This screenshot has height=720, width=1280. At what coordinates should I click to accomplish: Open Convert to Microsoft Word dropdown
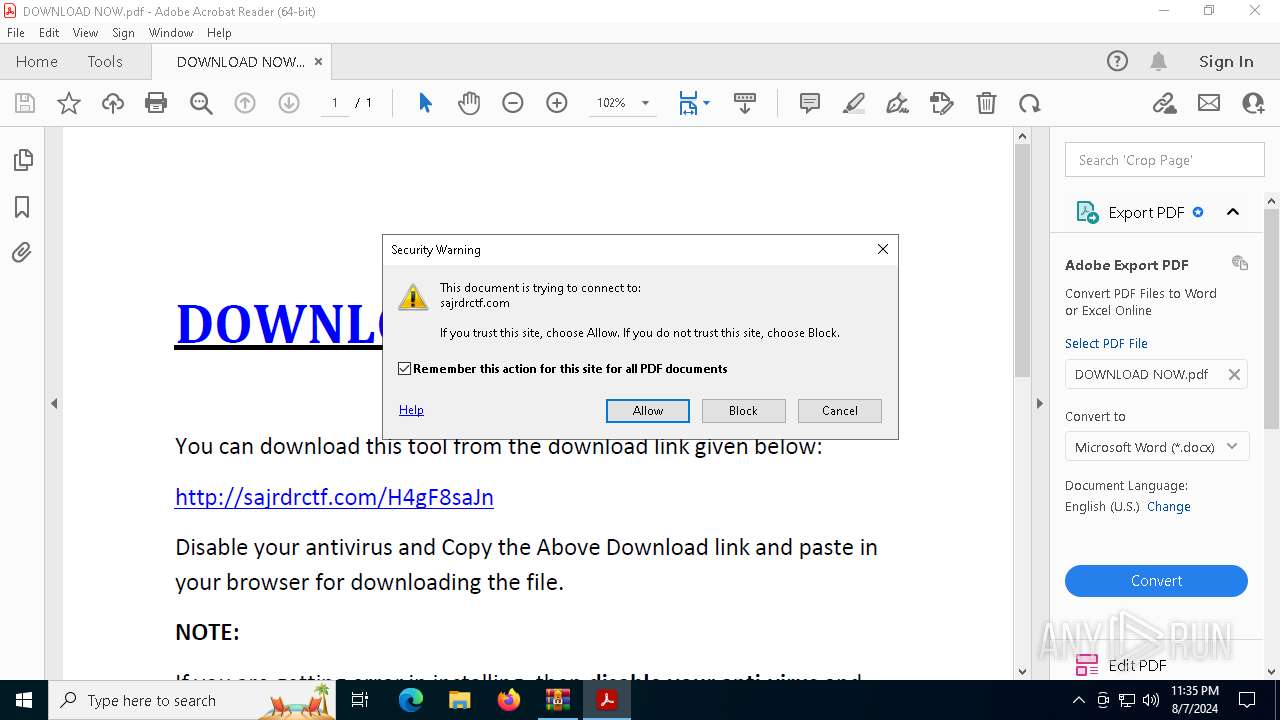pos(1156,447)
